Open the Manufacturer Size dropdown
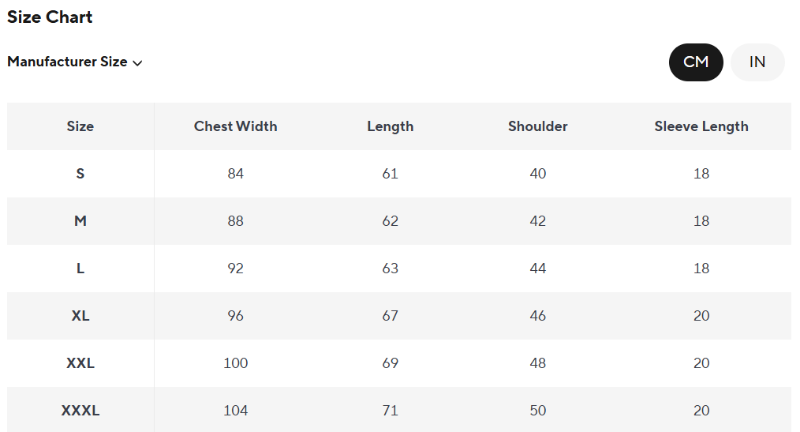Screen dimensions: 800x432 tap(74, 62)
